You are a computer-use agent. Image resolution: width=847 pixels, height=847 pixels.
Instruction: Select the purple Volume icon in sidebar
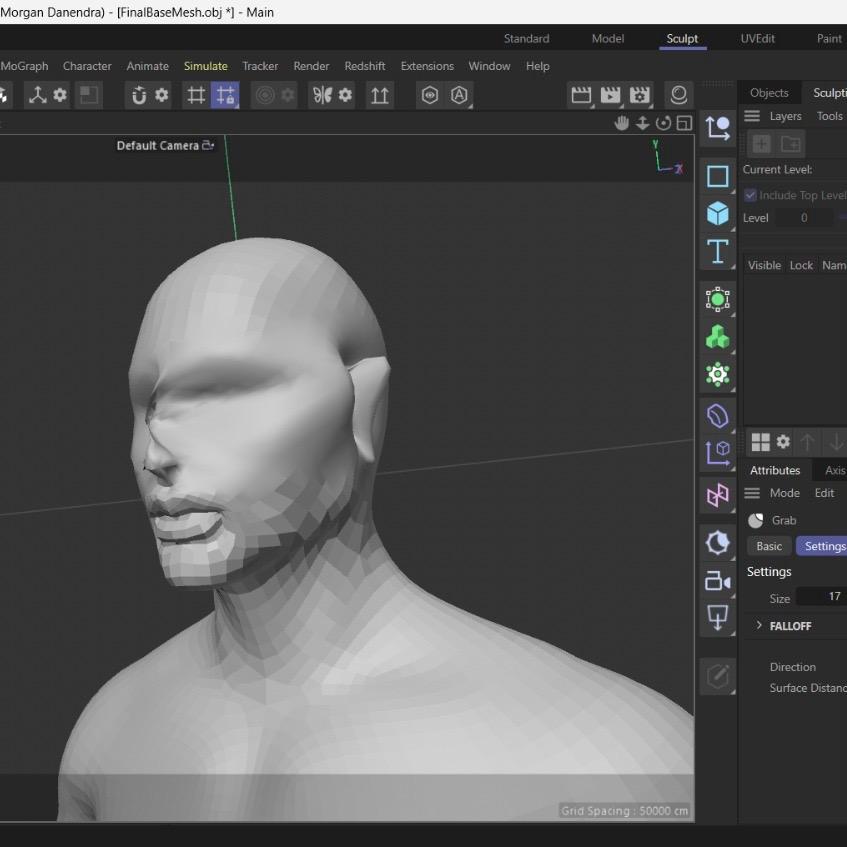pos(717,415)
